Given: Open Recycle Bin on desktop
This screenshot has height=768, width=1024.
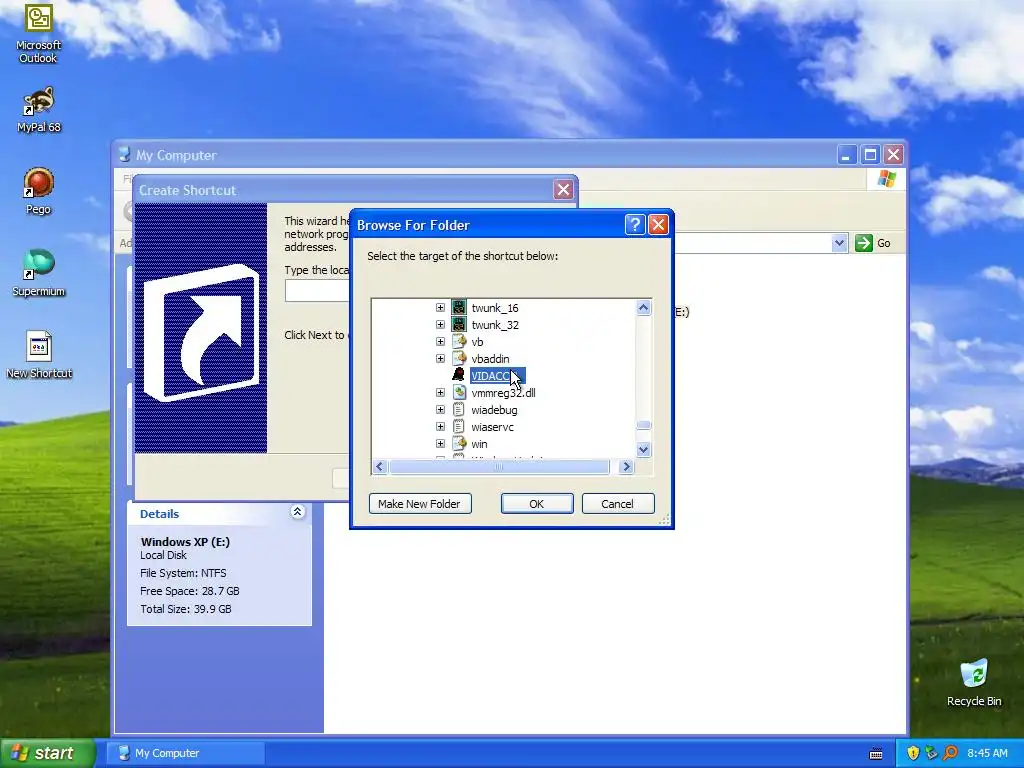Looking at the screenshot, I should click(974, 682).
